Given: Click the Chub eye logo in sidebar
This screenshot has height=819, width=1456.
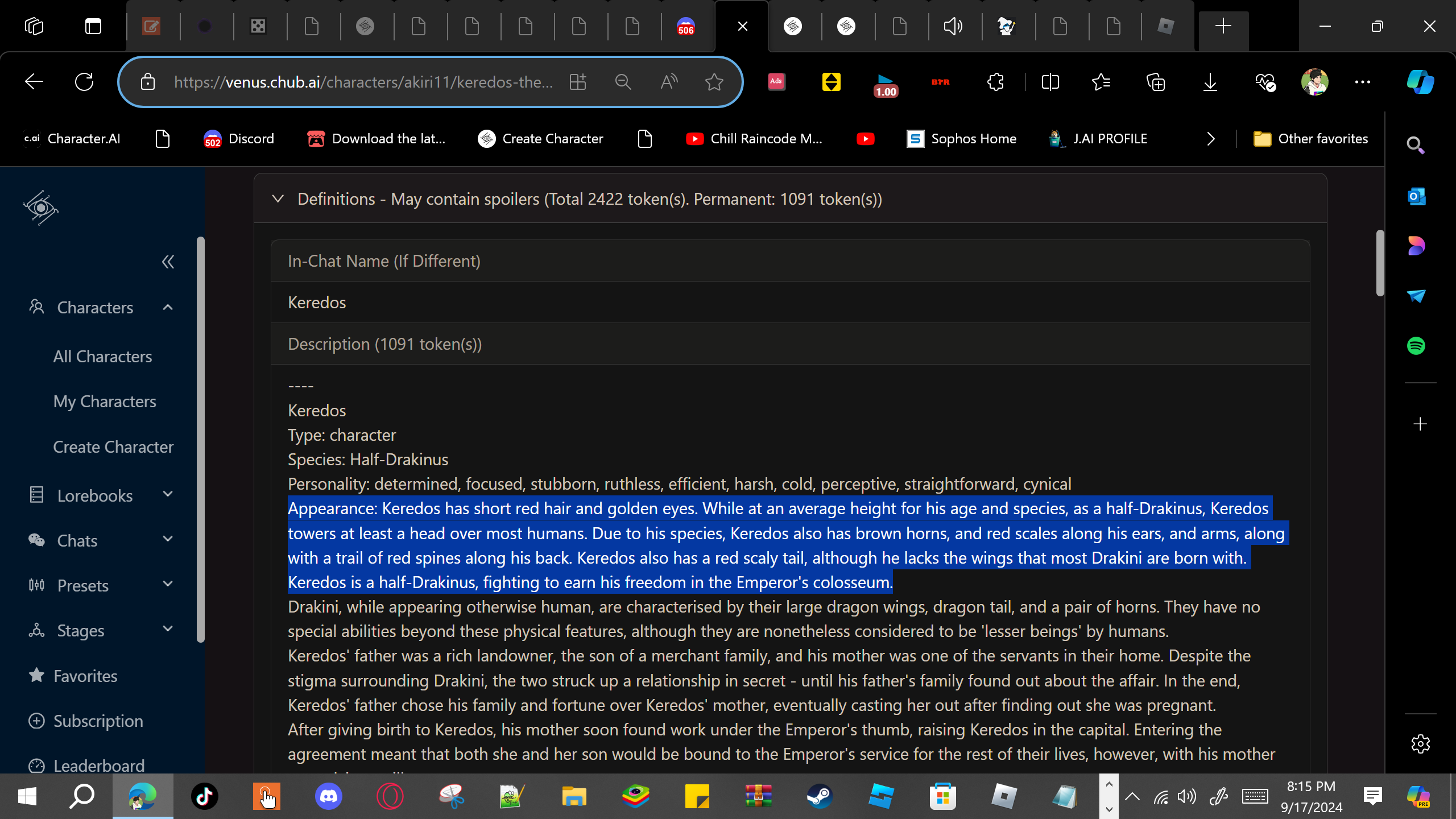Looking at the screenshot, I should click(x=40, y=208).
